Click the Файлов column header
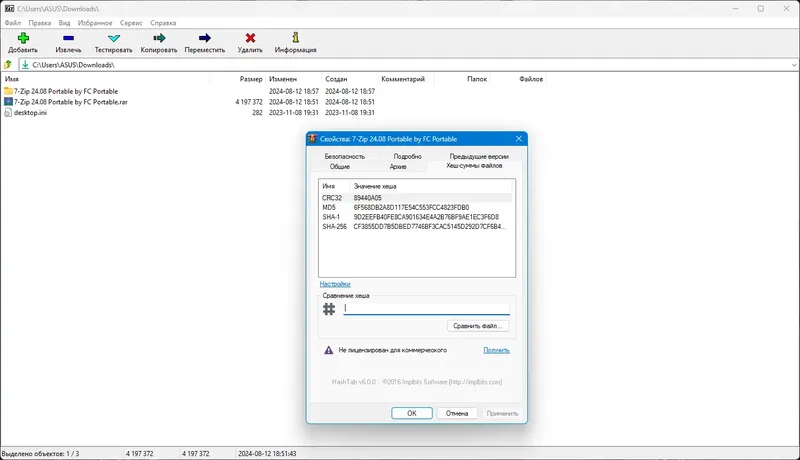 tap(518, 79)
